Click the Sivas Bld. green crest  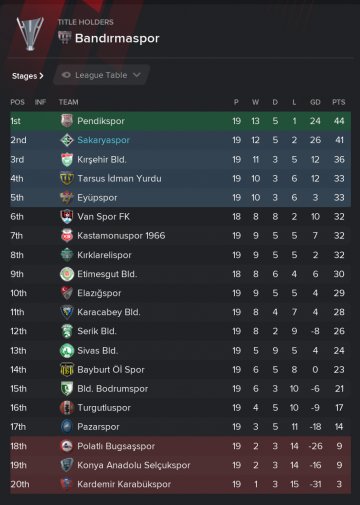67,351
